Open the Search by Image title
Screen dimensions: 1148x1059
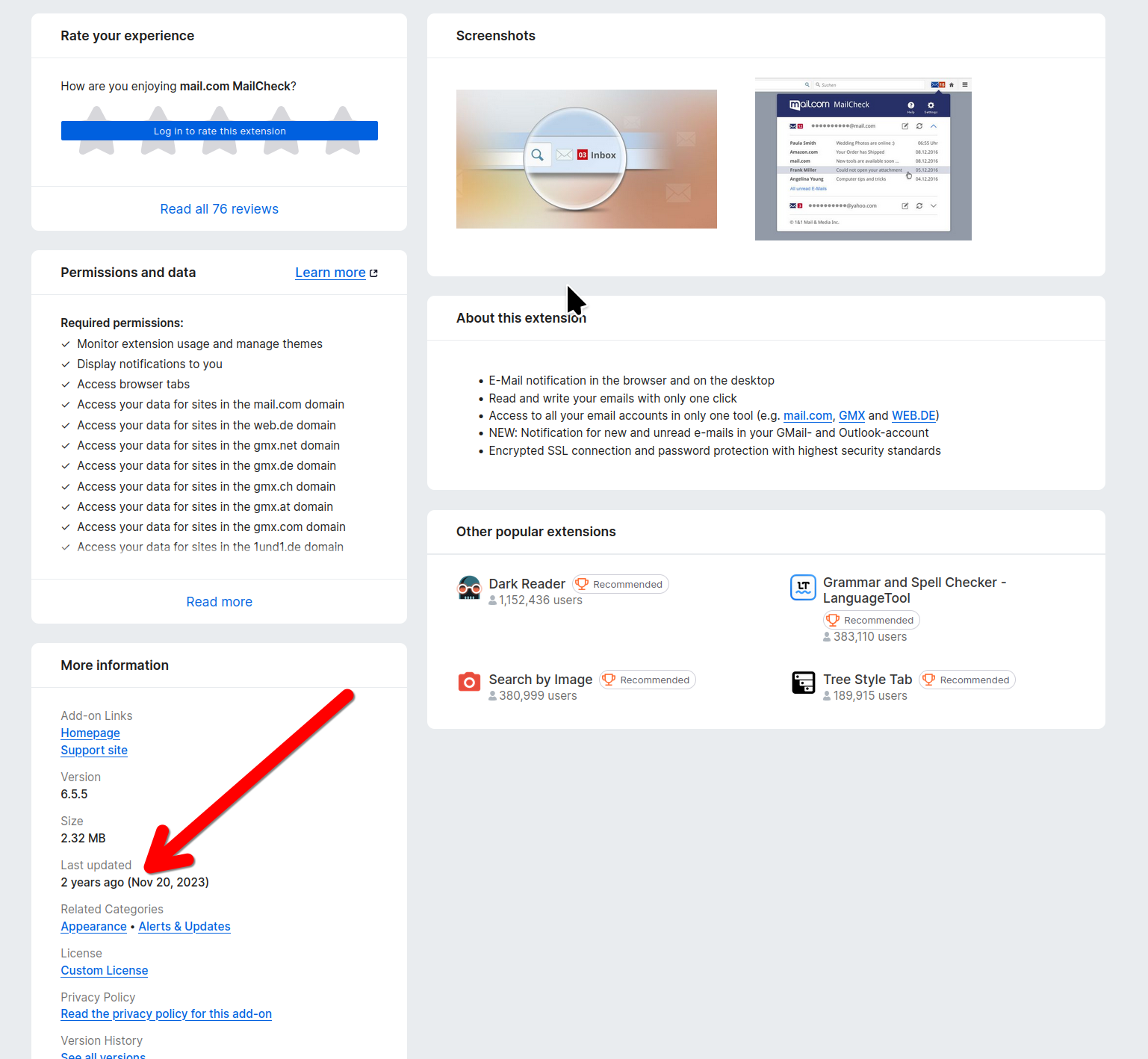point(541,680)
